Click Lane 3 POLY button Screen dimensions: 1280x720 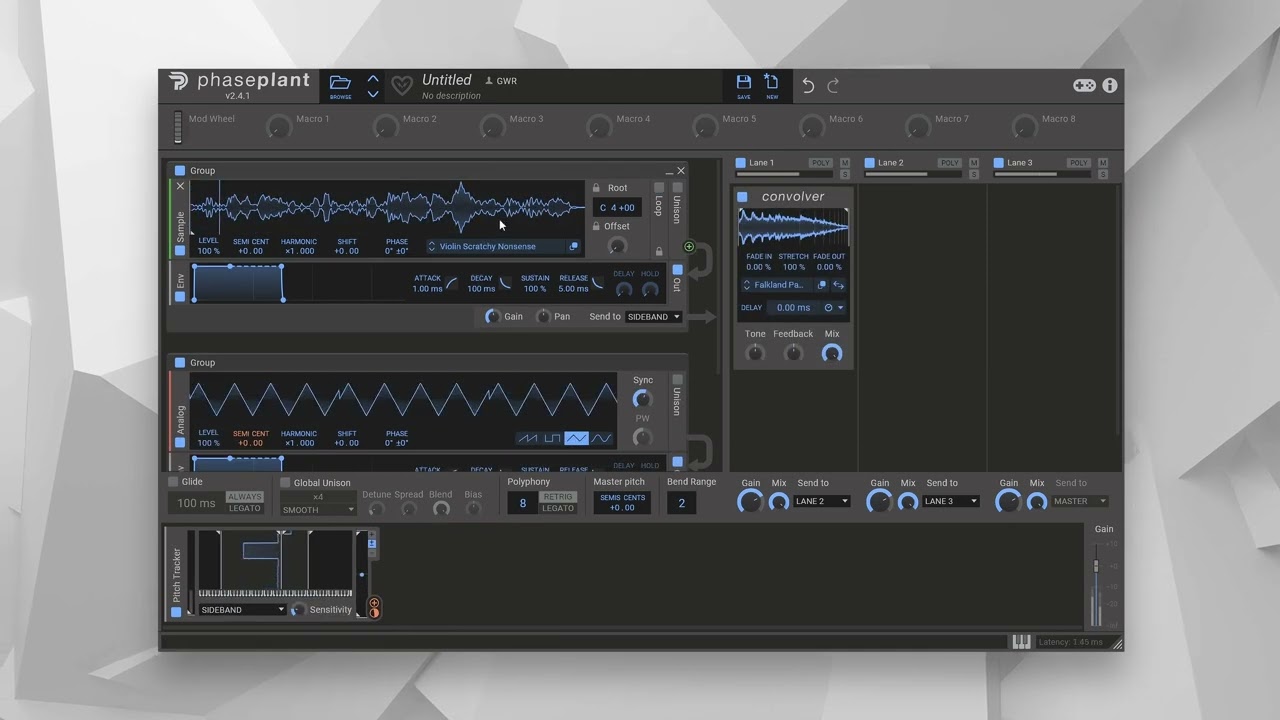click(1078, 163)
